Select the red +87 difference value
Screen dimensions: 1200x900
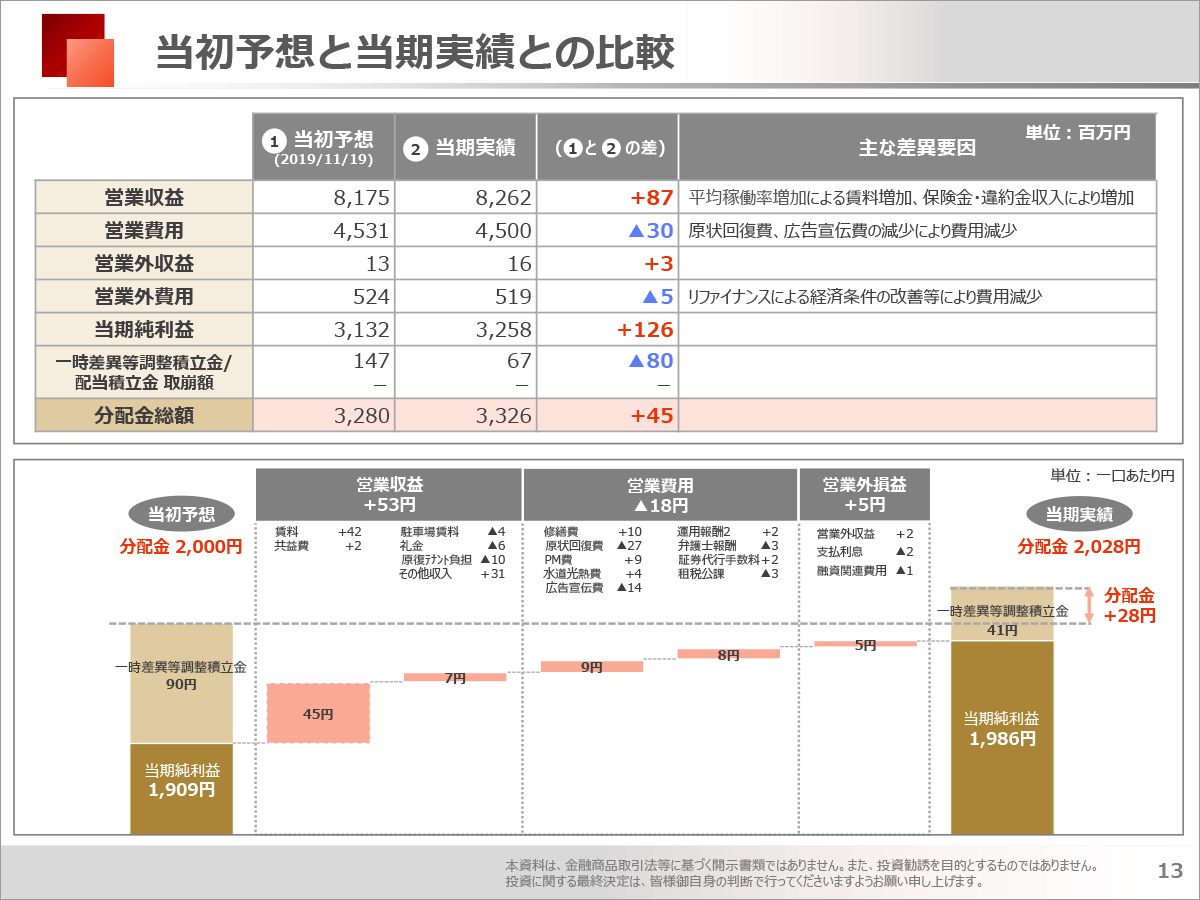click(652, 198)
